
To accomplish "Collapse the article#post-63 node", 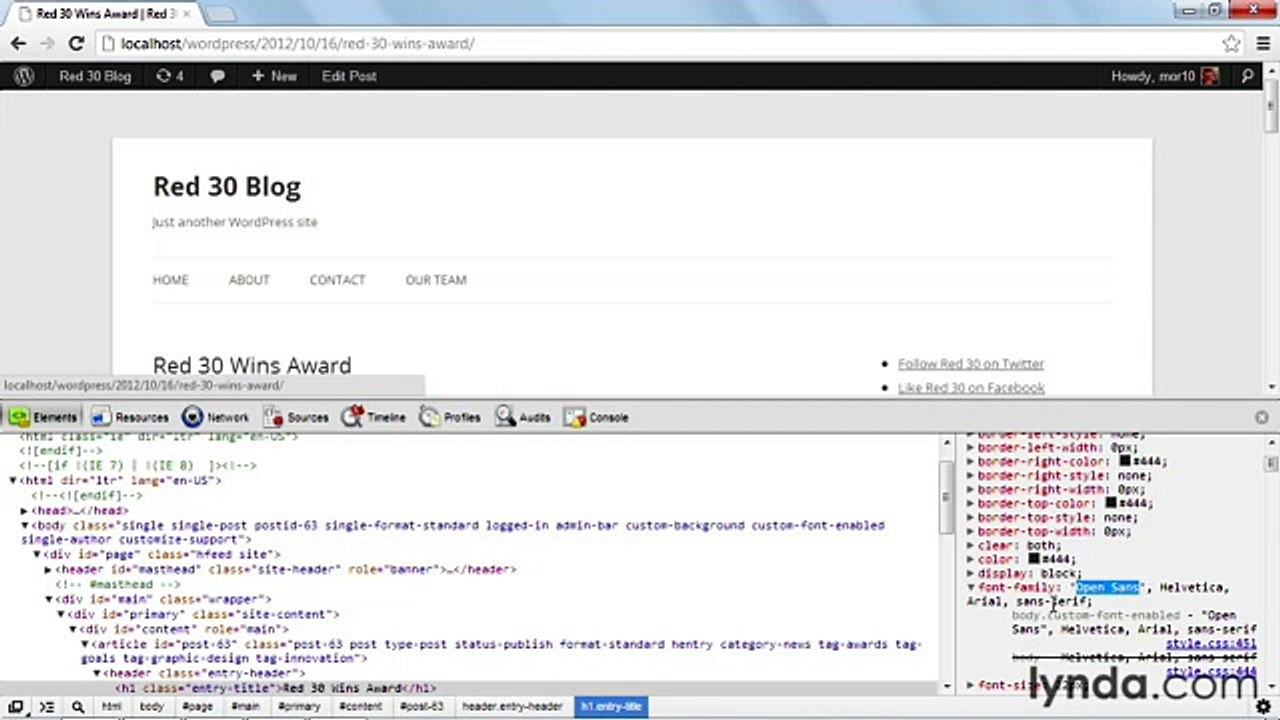I will pos(85,645).
